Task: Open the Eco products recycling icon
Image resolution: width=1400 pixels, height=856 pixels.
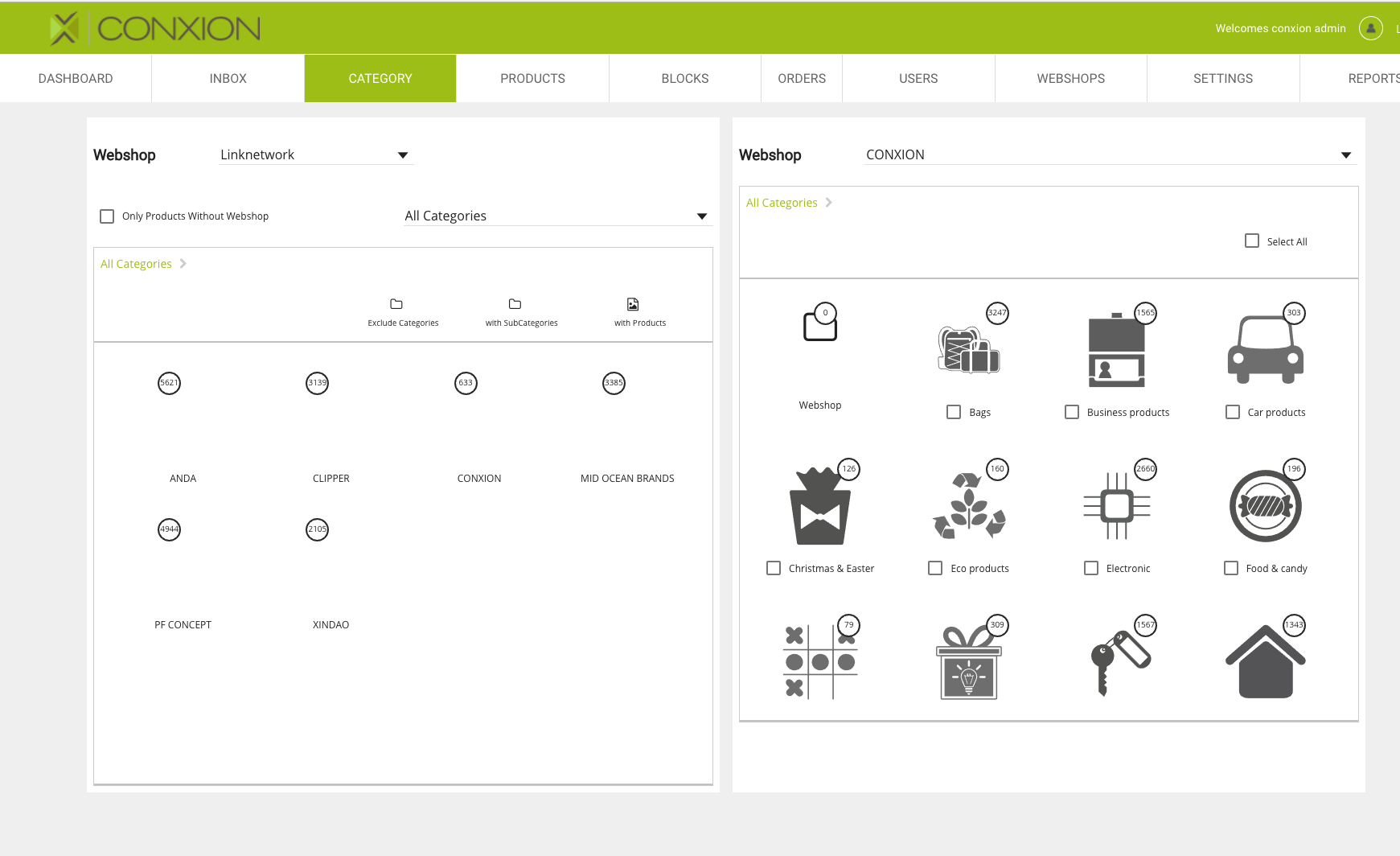Action: click(x=969, y=506)
